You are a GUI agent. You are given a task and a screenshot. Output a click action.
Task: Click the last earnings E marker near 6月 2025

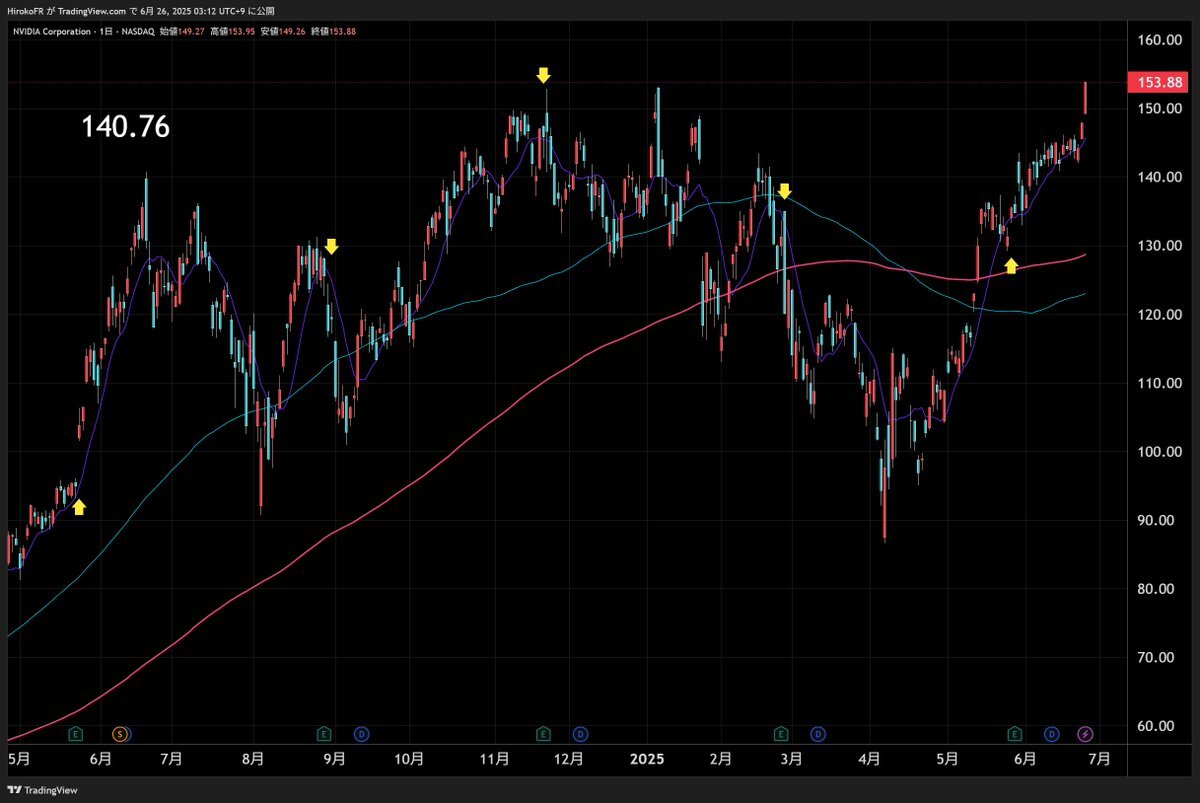pos(1015,734)
